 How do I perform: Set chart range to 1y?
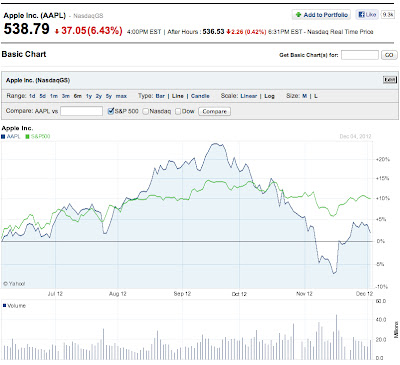pyautogui.click(x=89, y=96)
